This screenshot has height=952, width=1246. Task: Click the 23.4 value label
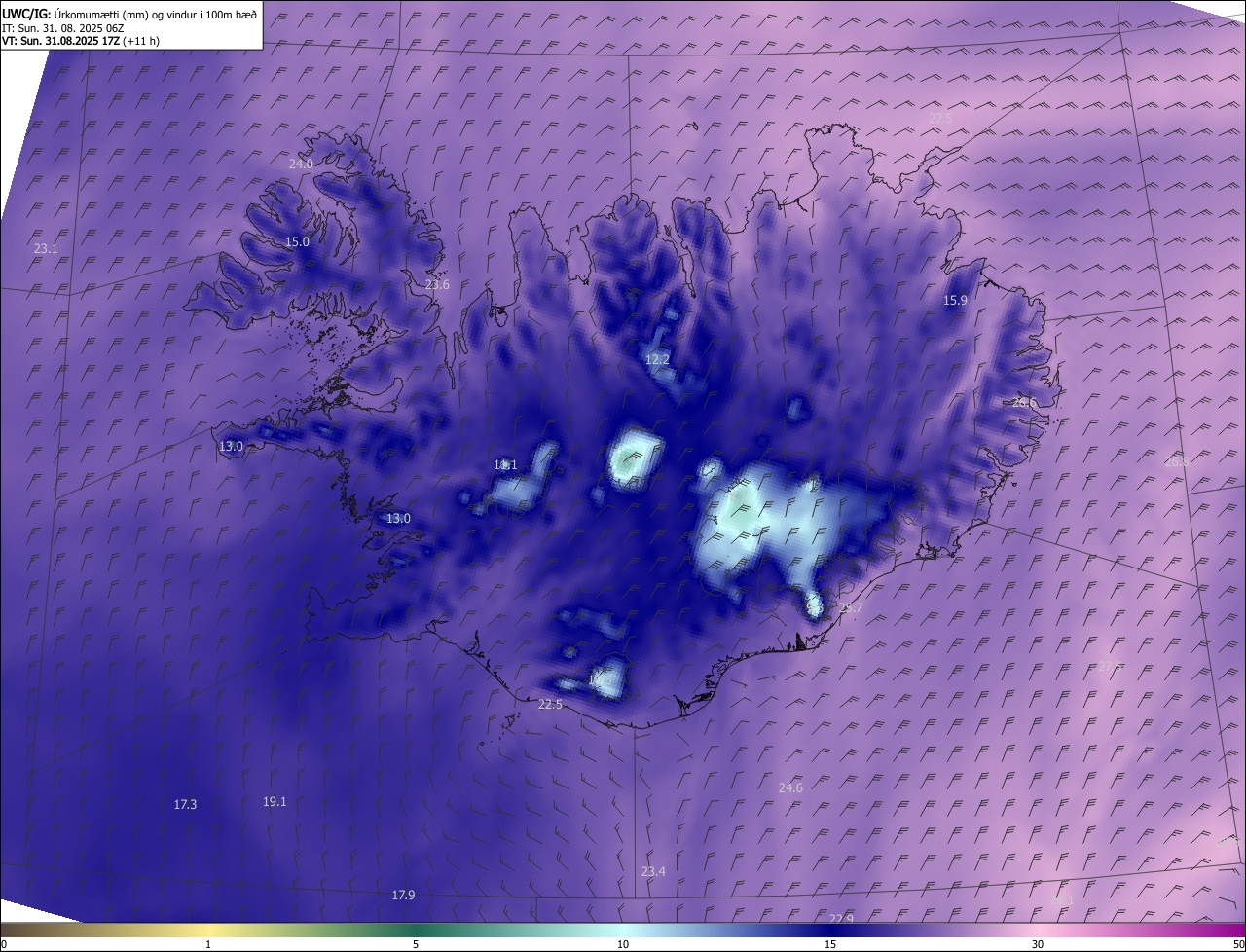click(x=653, y=871)
